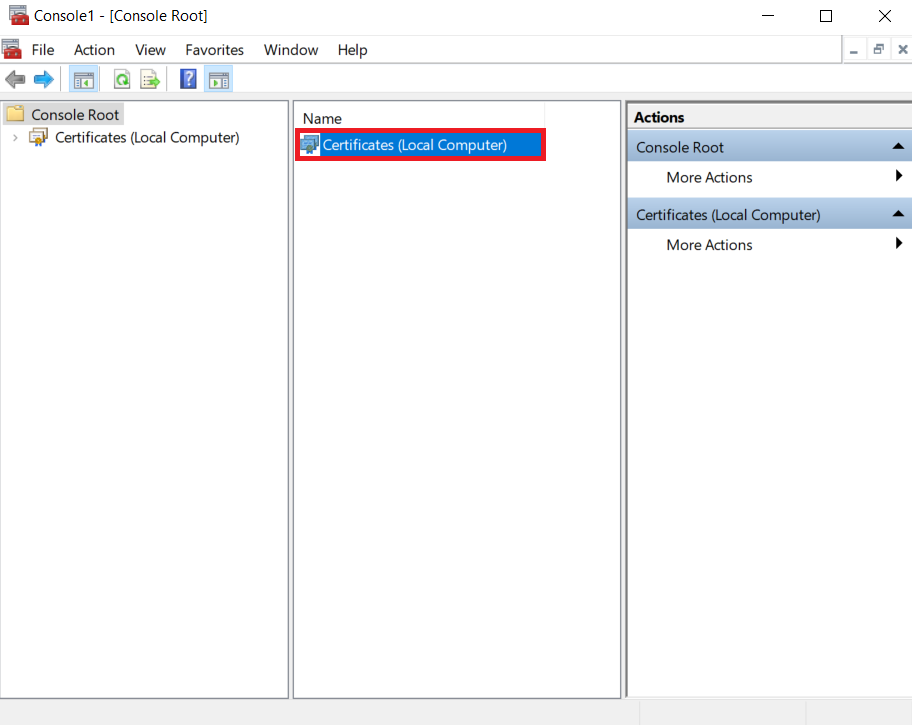Restore down the inner console child window
Screen dimensions: 912x725
click(878, 50)
